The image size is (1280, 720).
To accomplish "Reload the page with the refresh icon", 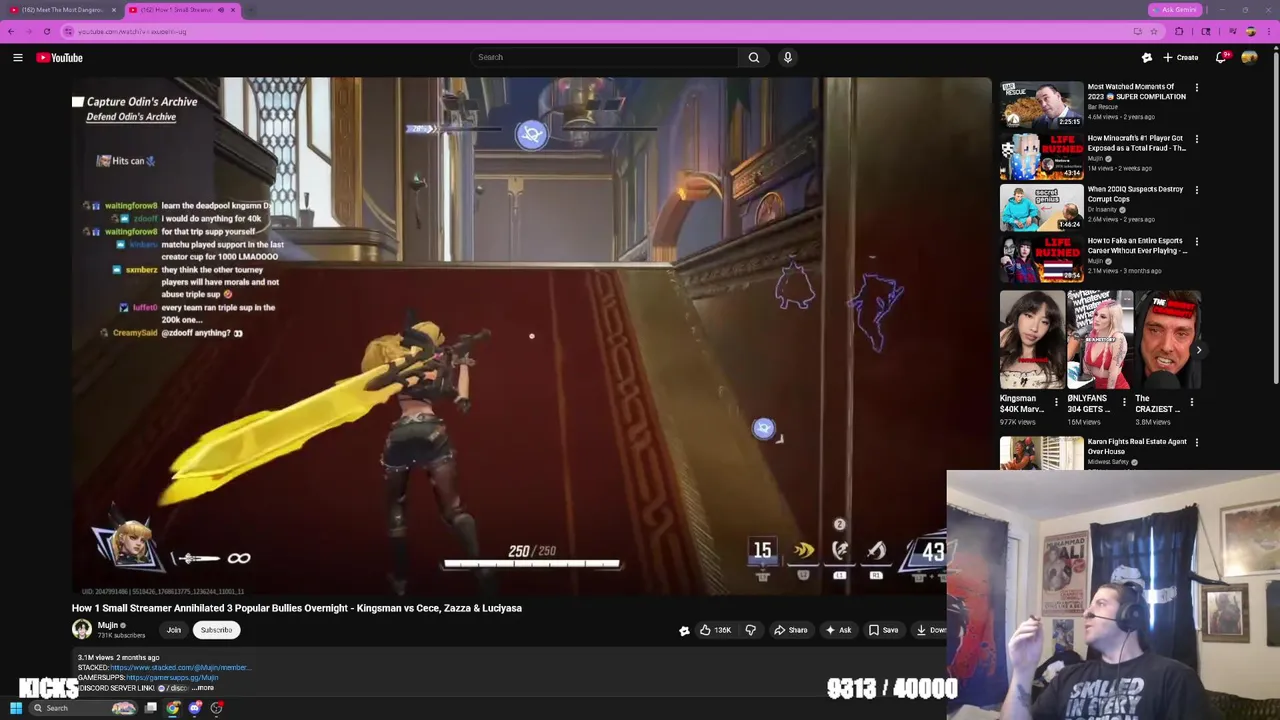I will (x=46, y=31).
